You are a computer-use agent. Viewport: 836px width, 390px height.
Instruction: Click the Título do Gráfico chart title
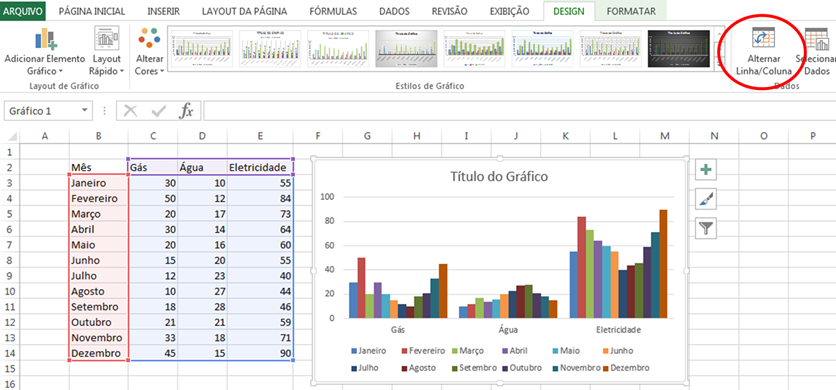(499, 176)
